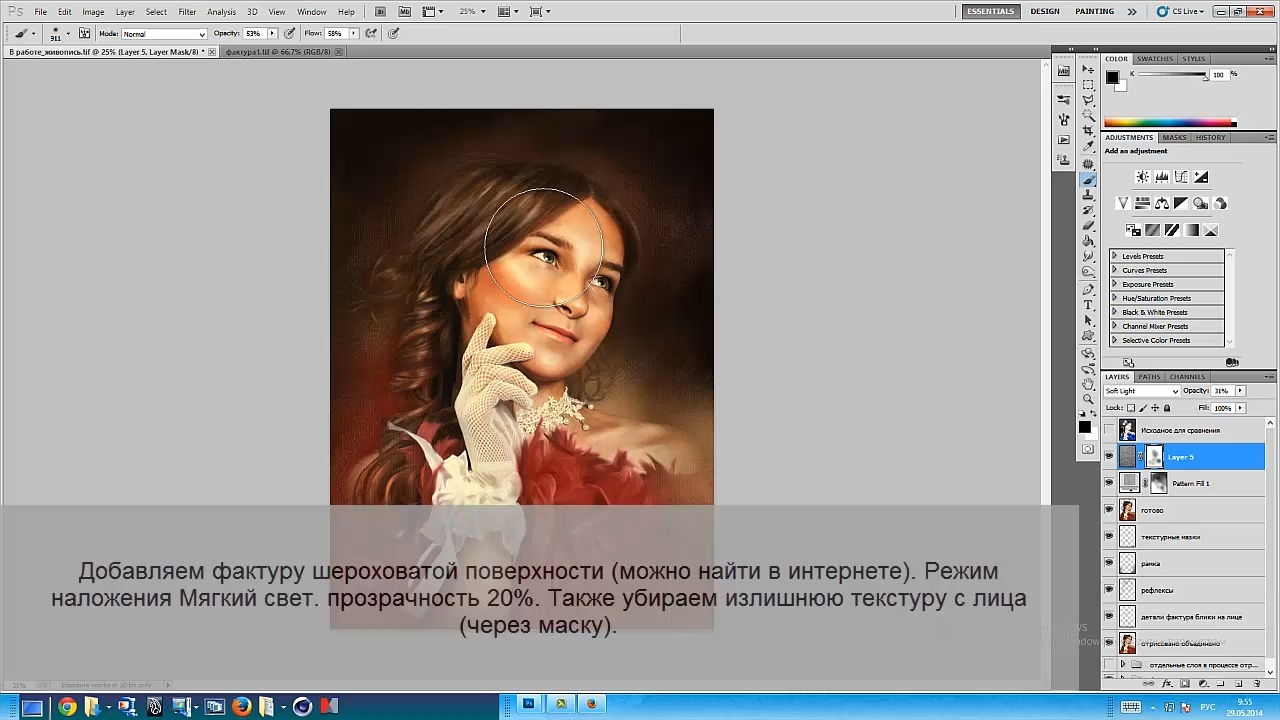The image size is (1280, 720).
Task: Add a Curves adjustment
Action: click(x=1181, y=177)
